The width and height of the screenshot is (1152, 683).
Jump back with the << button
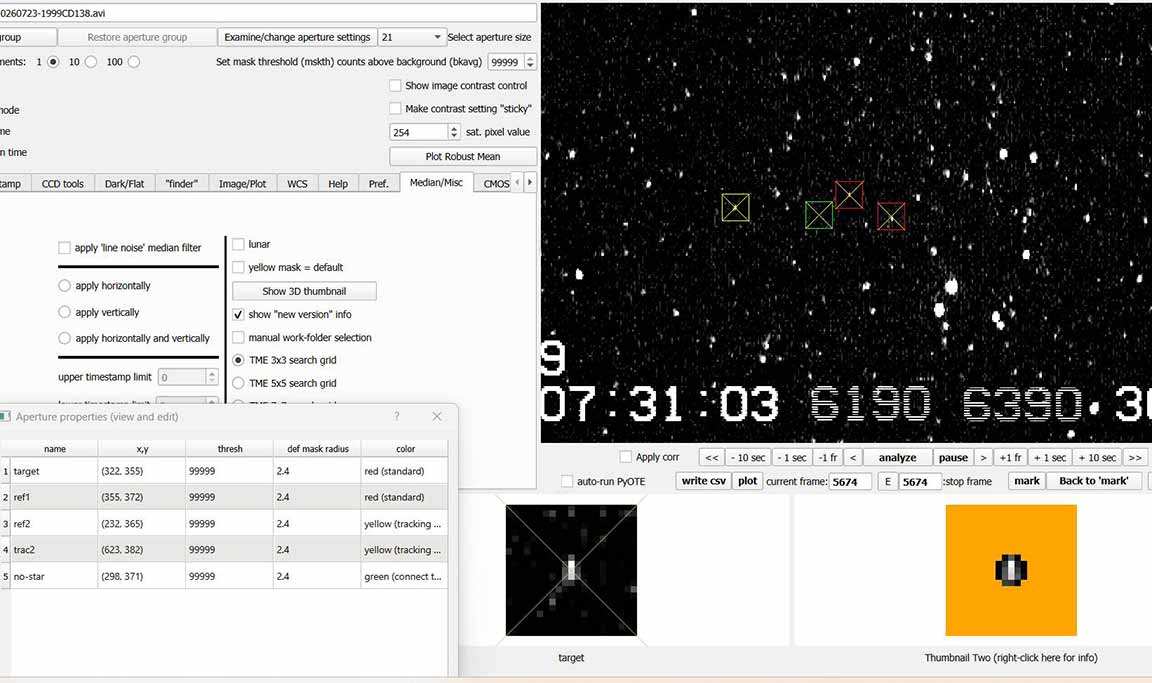coord(711,458)
